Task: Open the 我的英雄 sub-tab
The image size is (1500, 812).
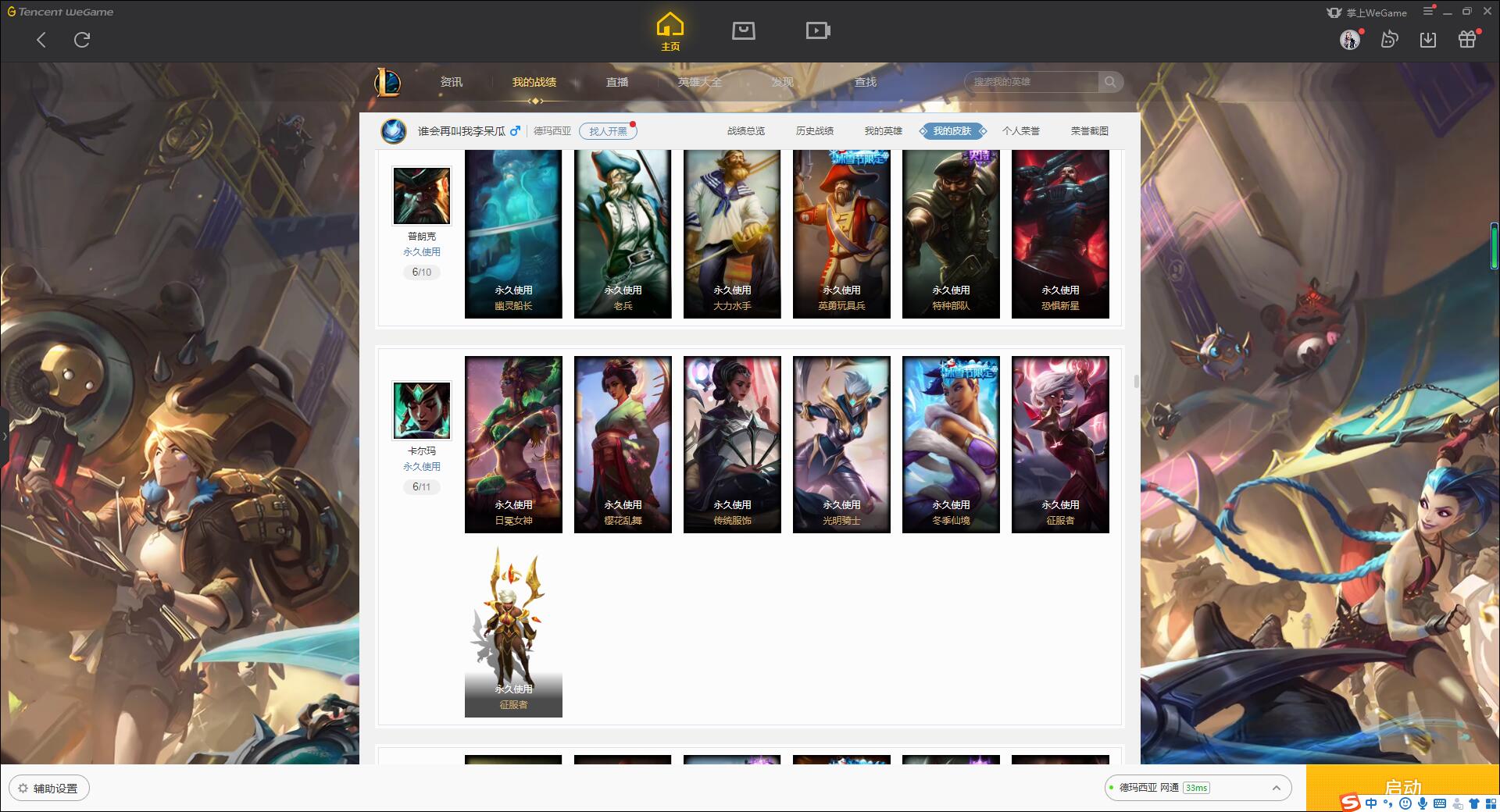Action: [x=884, y=131]
